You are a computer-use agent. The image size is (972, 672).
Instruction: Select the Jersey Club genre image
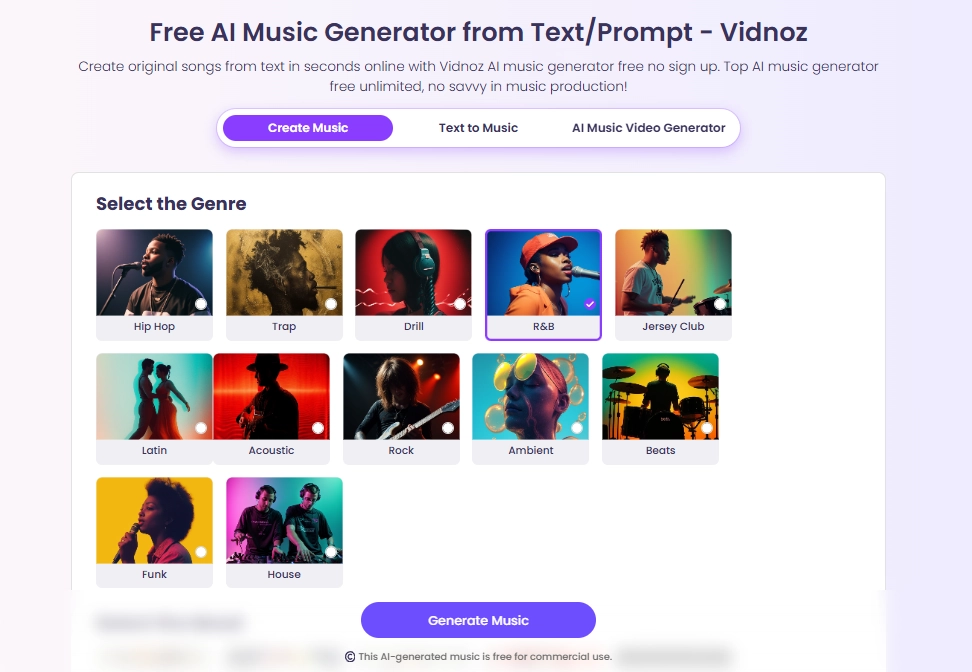tap(673, 273)
